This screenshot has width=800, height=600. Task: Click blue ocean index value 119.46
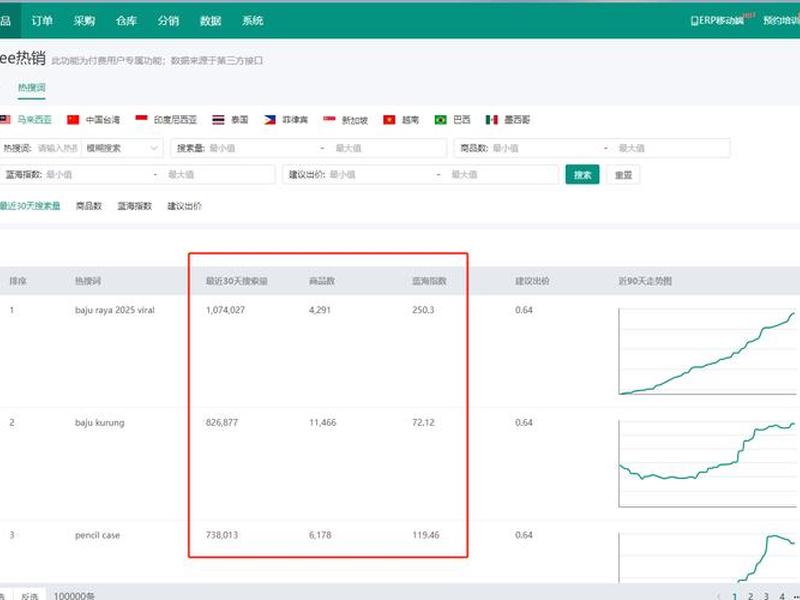coord(426,535)
